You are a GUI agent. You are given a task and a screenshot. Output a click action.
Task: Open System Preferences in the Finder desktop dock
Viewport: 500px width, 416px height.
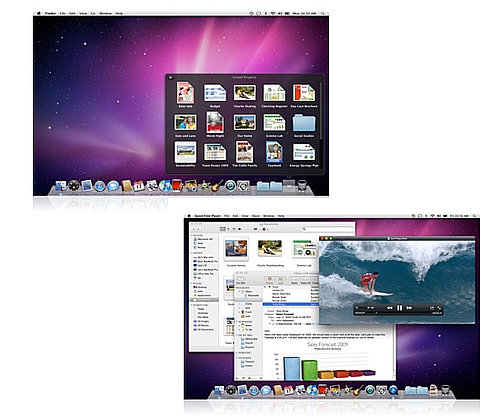pos(243,186)
